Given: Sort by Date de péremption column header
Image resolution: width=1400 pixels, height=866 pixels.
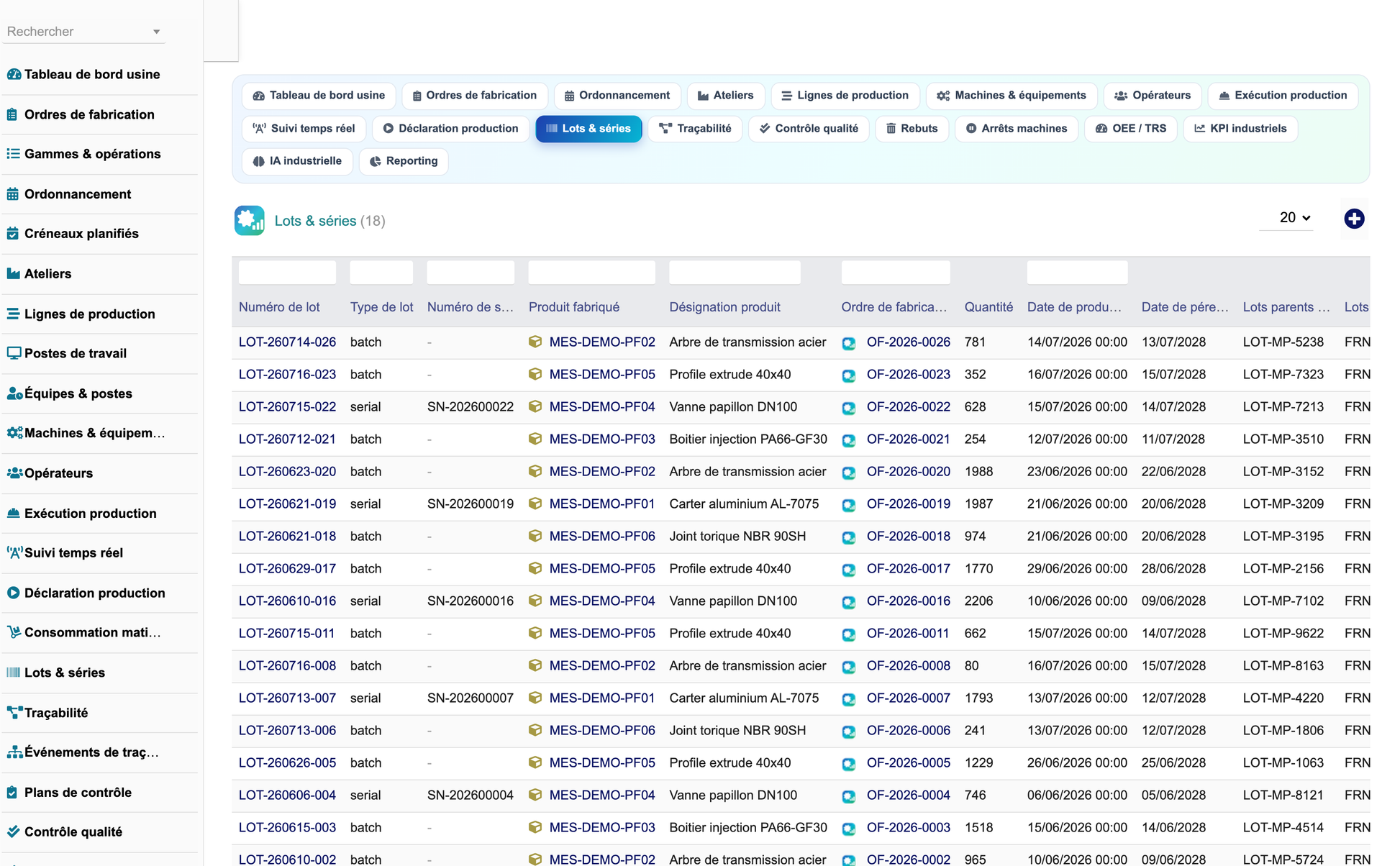Looking at the screenshot, I should 1185,307.
